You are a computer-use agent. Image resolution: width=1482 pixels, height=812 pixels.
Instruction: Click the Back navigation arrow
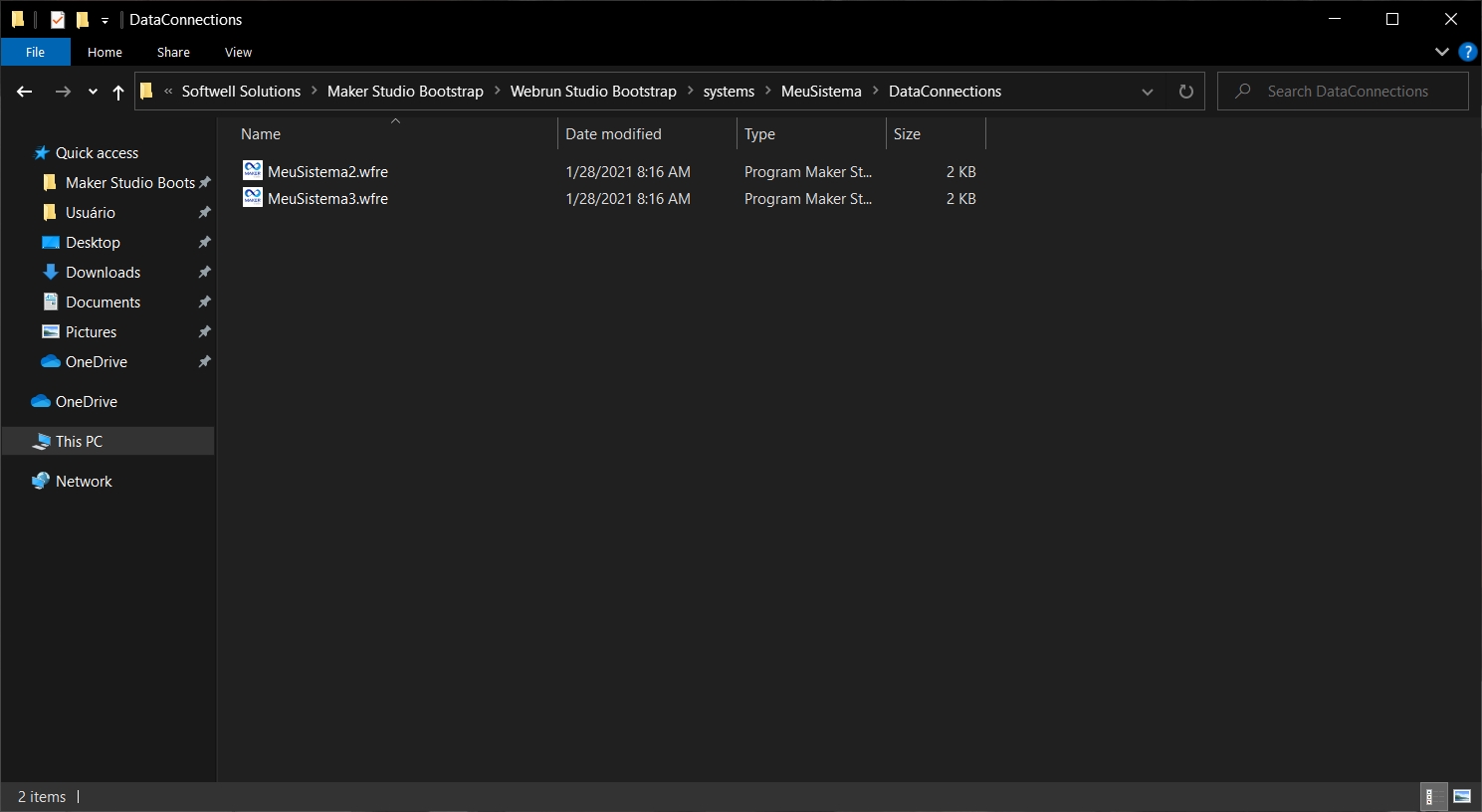25,92
